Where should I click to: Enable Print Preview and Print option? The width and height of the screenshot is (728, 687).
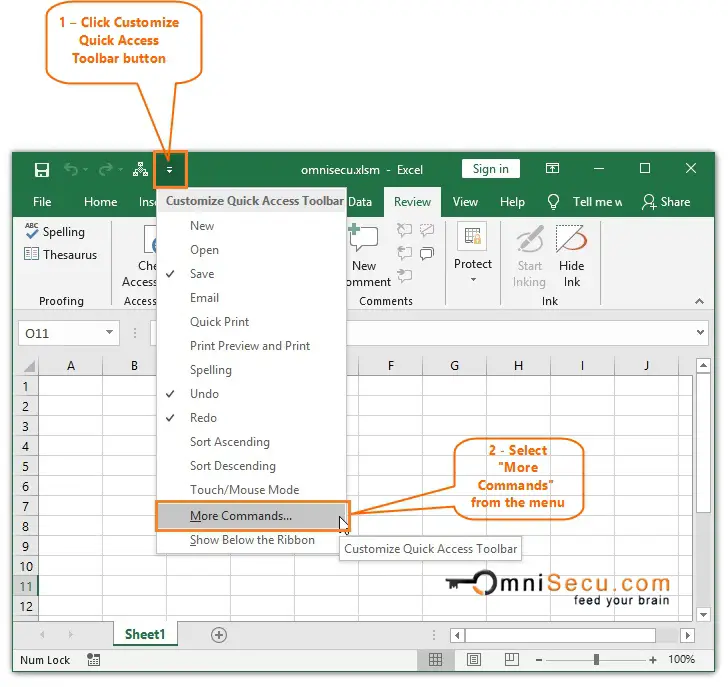coord(252,346)
